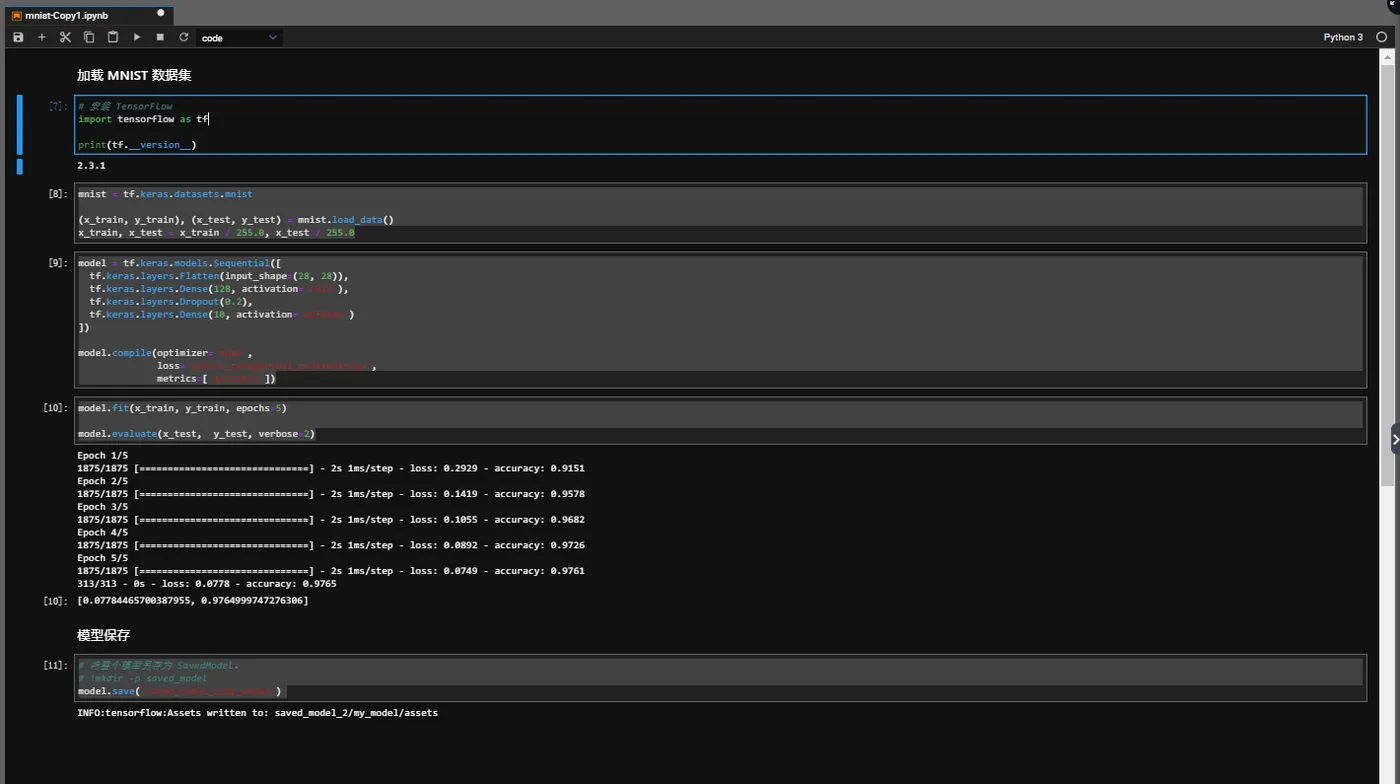
Task: Click the [10]: input prompt of fit cell
Action: point(55,408)
